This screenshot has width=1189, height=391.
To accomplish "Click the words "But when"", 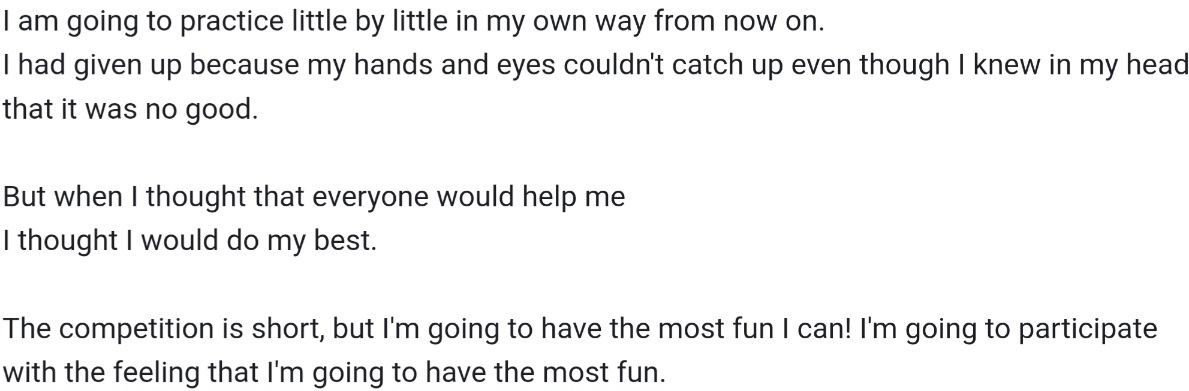I will [x=63, y=197].
